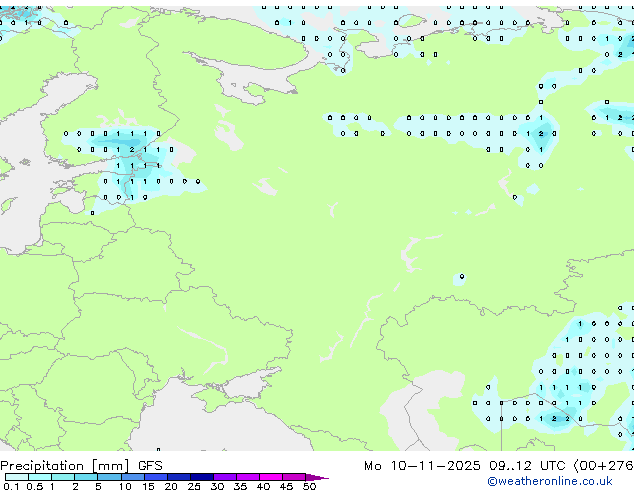Click the purple arrow above 50 mm
Screen dimensions: 634x490
317,477
